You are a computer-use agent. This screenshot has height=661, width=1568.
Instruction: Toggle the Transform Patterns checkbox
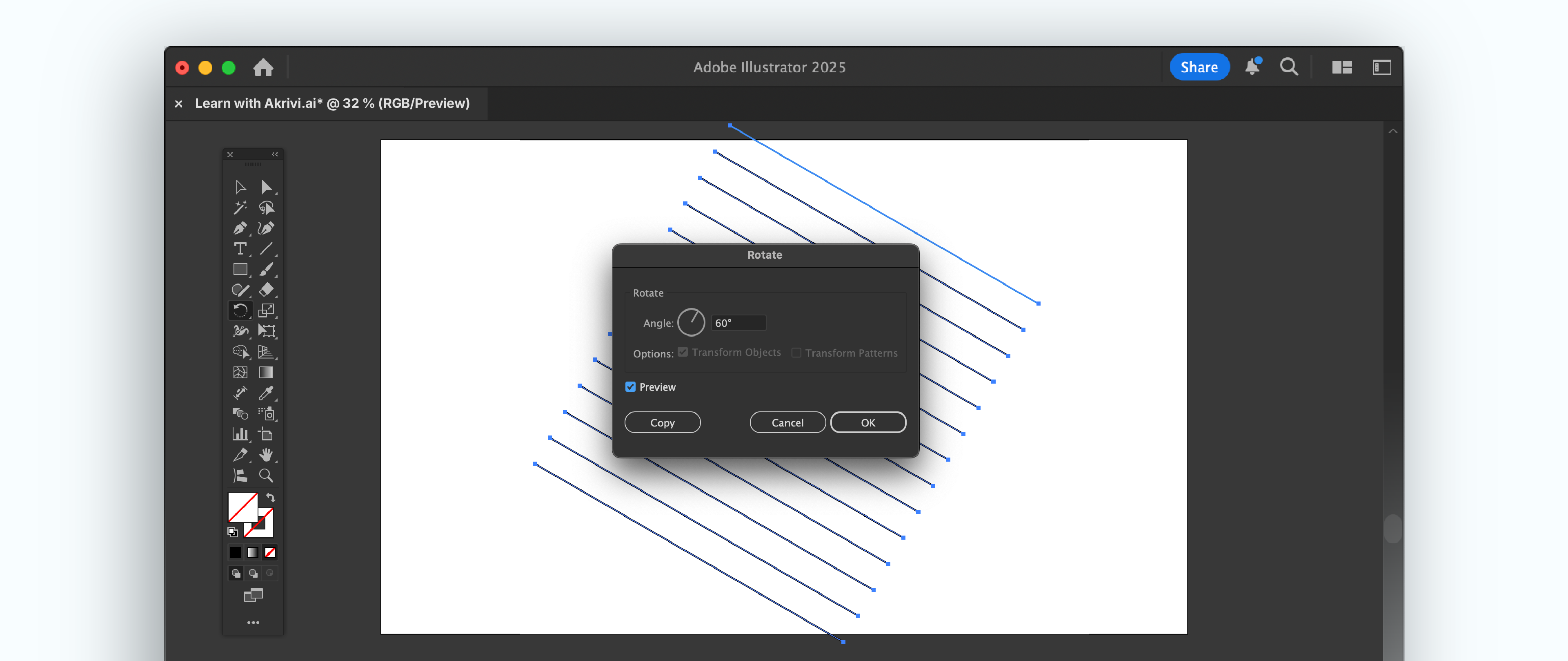pos(796,353)
